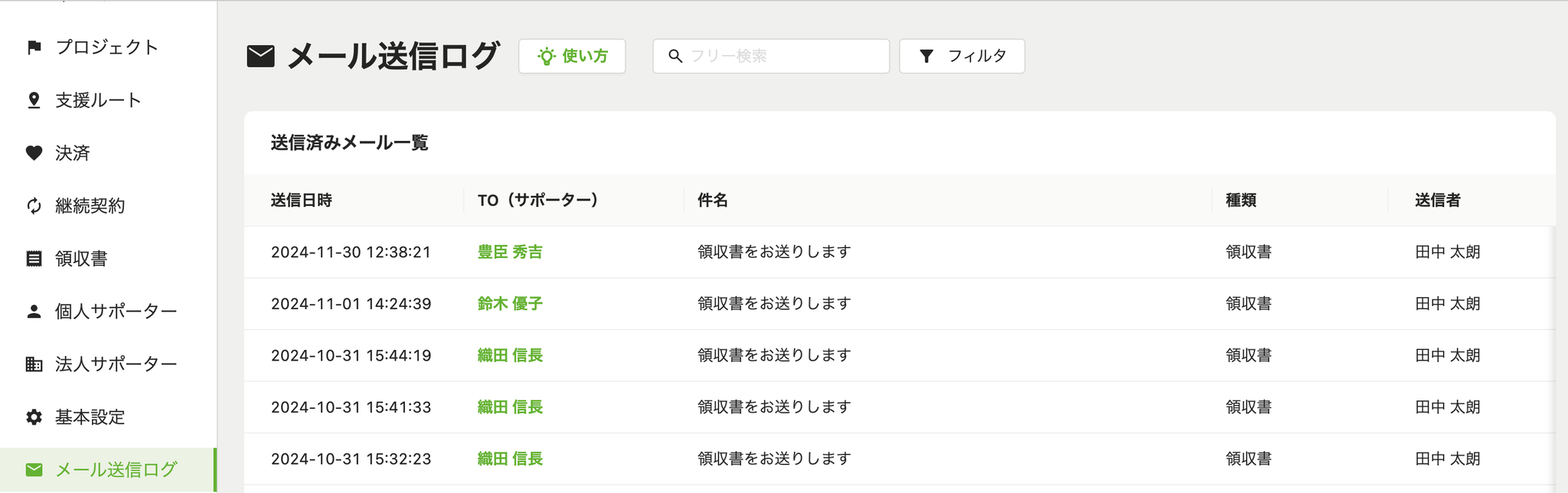Click the 送信日時 column header
1568x493 pixels.
pyautogui.click(x=302, y=201)
